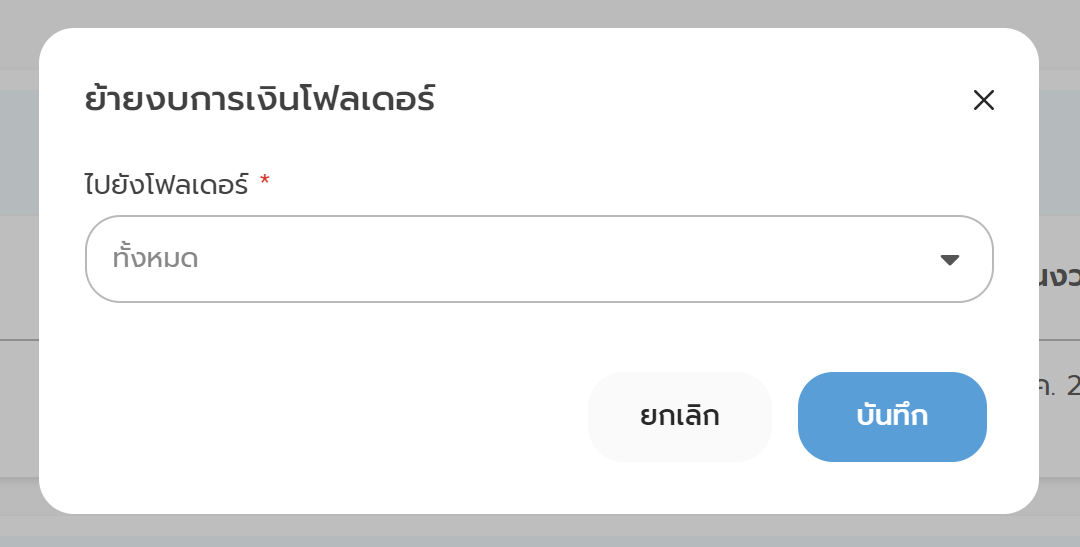Click the ย้ายงบการเงินโฟลเดอร์ dialog title
Screen dimensions: 1080x547
(x=260, y=100)
